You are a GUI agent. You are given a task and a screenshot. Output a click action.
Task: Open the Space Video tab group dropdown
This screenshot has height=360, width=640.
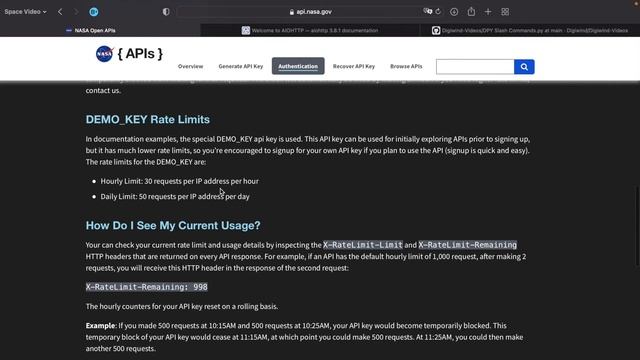pos(25,12)
